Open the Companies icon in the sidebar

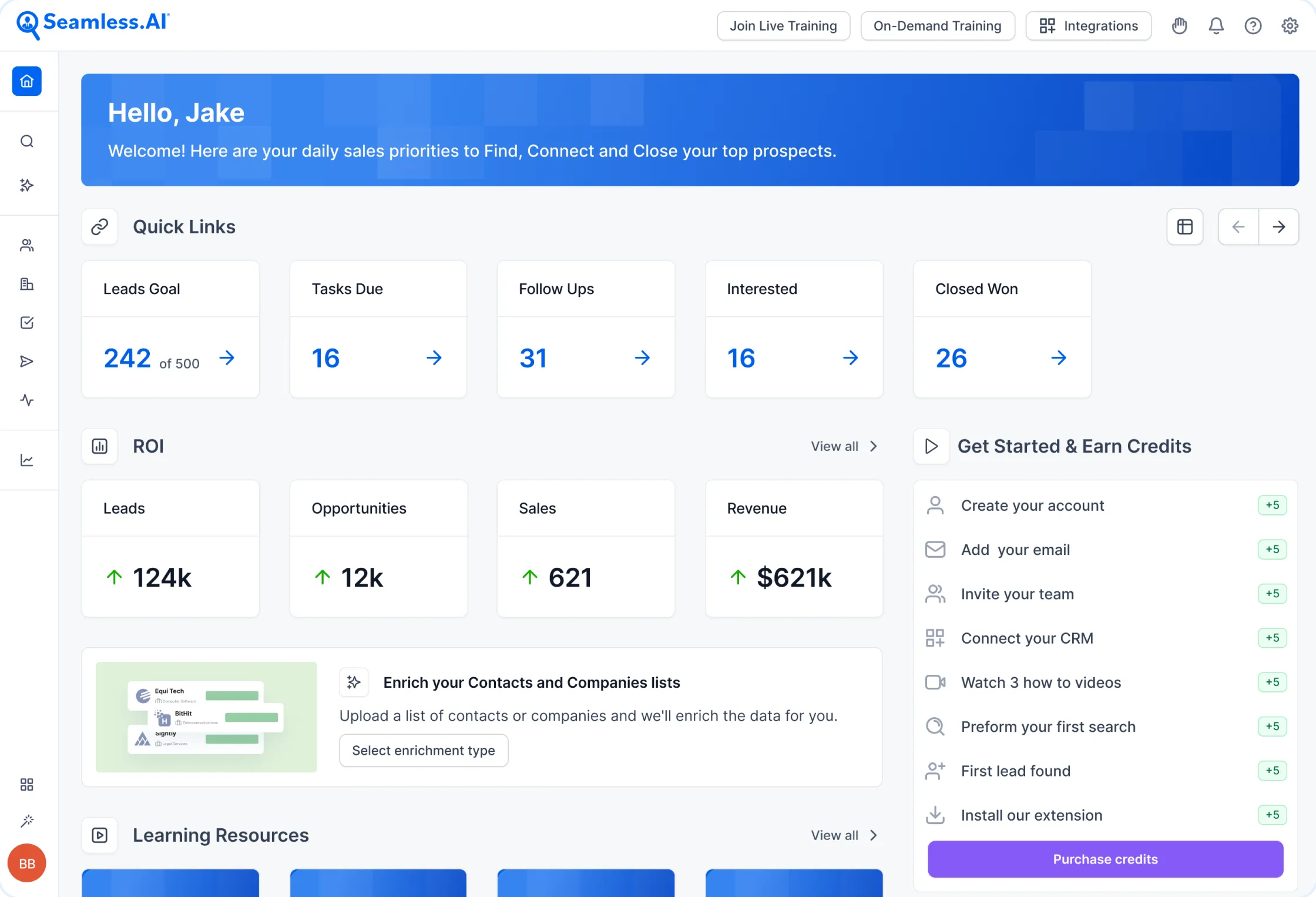tap(26, 284)
